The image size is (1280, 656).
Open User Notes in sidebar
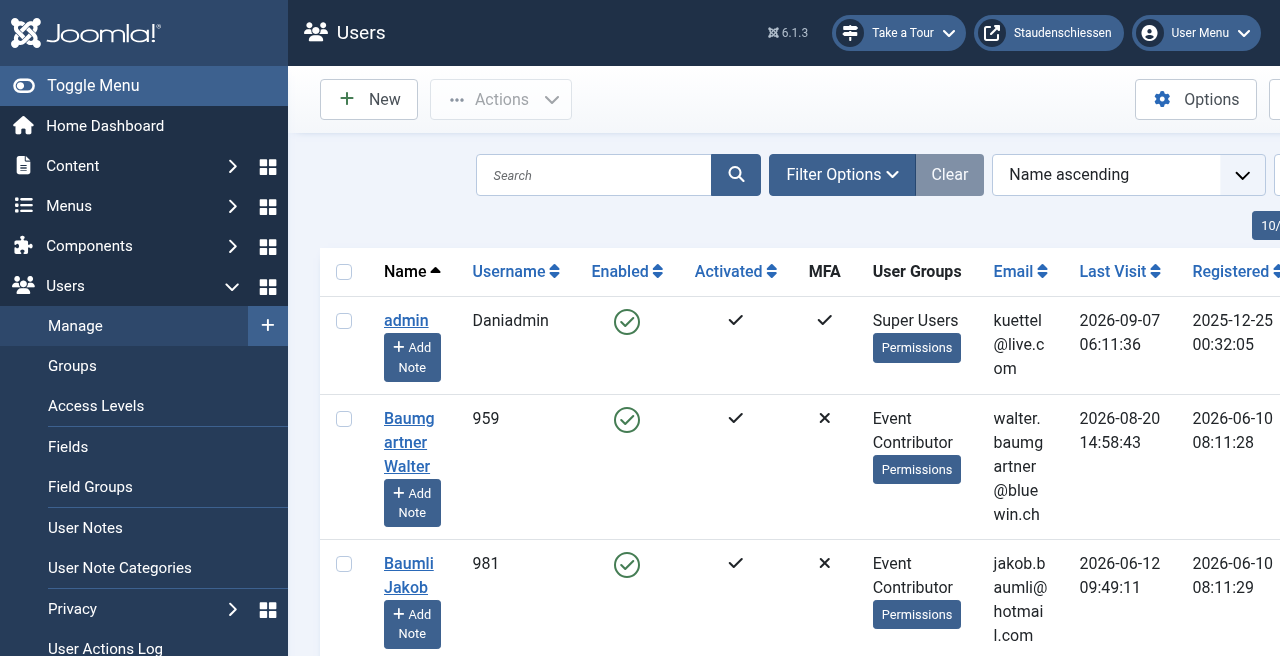pos(85,528)
